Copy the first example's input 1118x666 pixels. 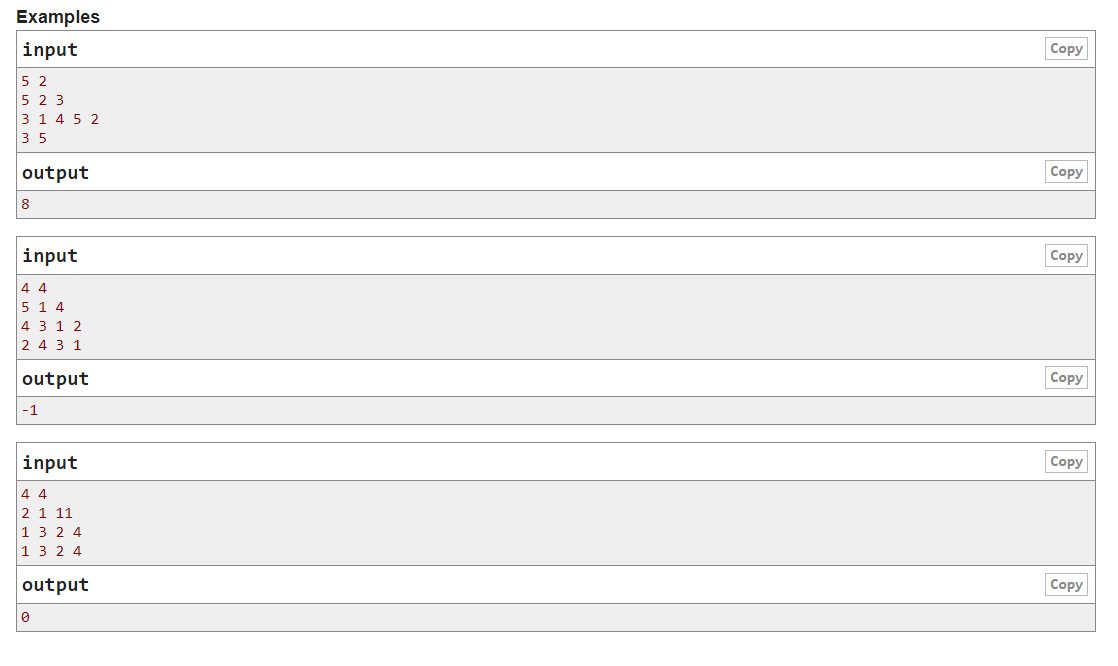point(1066,49)
